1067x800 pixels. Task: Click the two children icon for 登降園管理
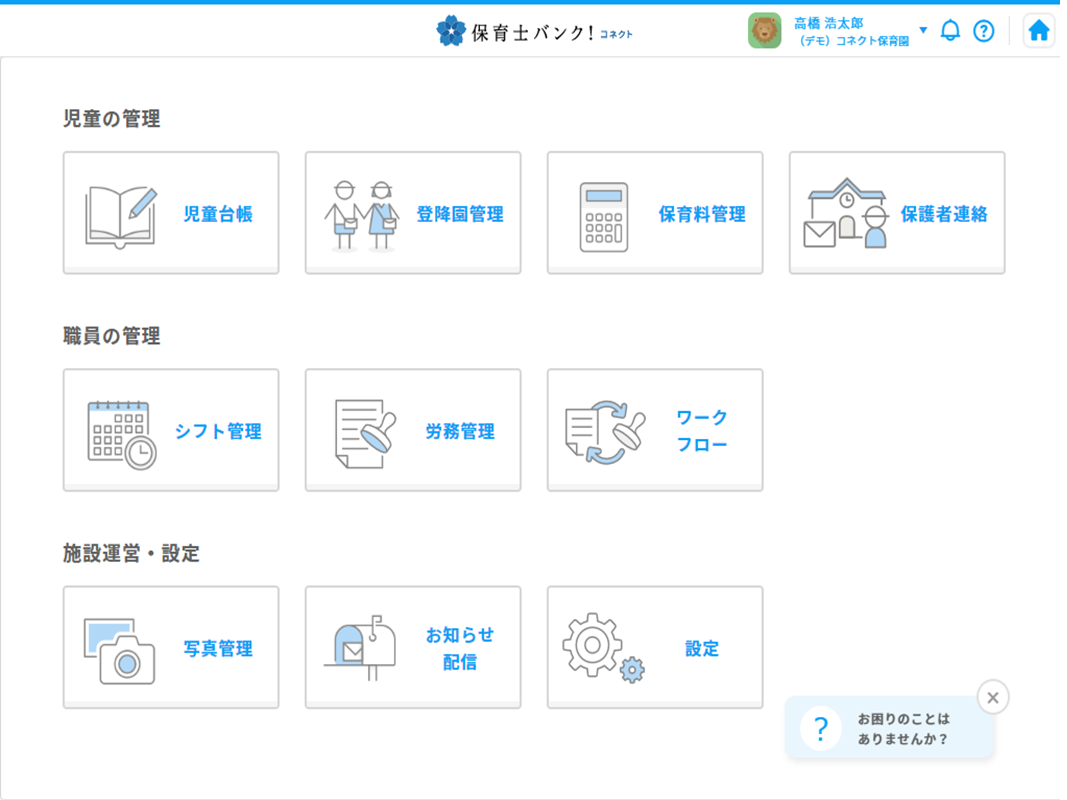point(361,214)
